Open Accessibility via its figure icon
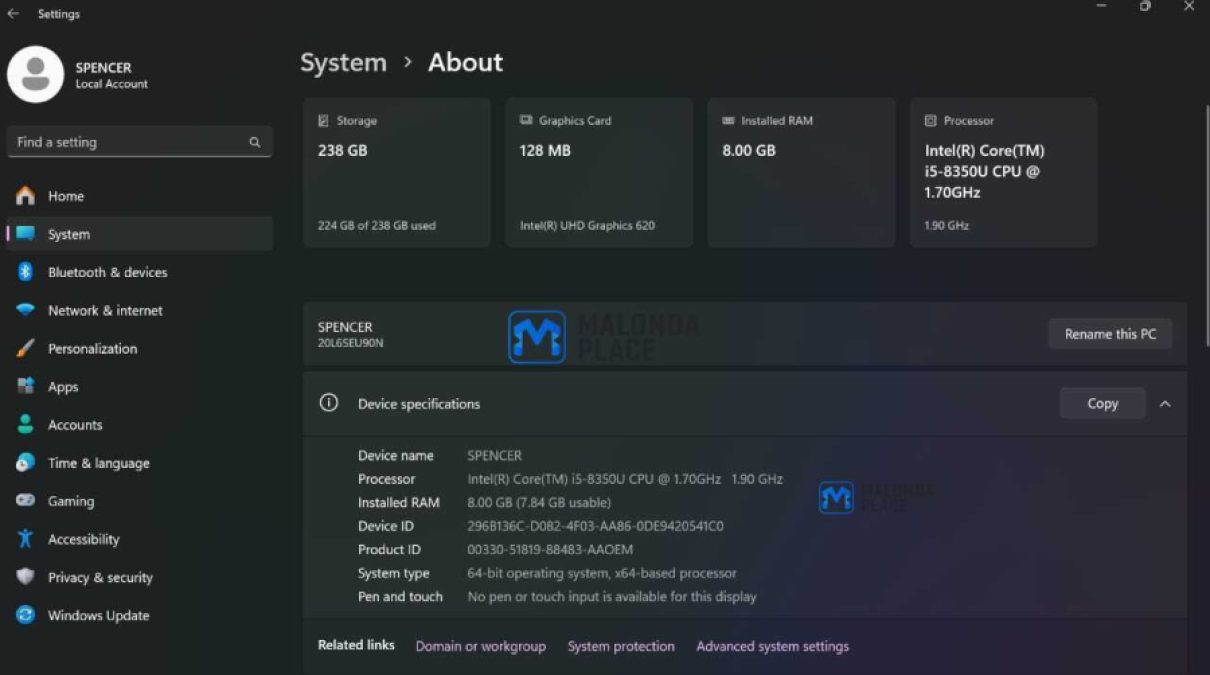The height and width of the screenshot is (675, 1210). click(x=26, y=539)
